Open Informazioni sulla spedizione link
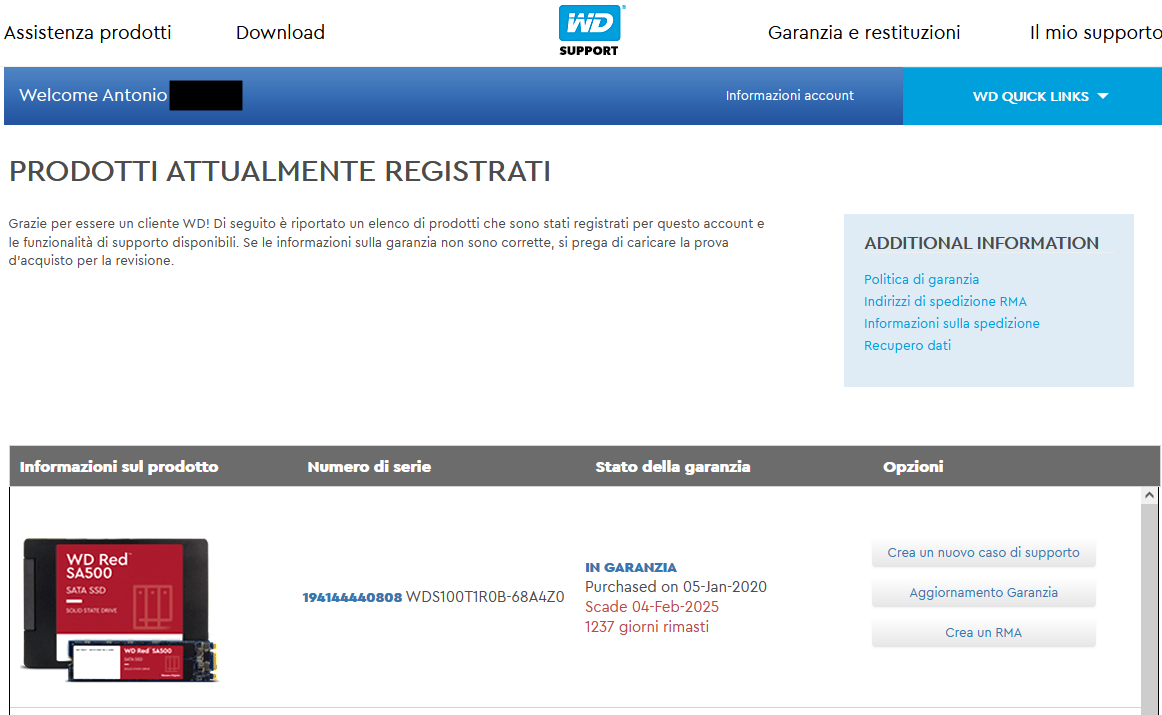Viewport: 1162px width, 715px height. (x=952, y=324)
